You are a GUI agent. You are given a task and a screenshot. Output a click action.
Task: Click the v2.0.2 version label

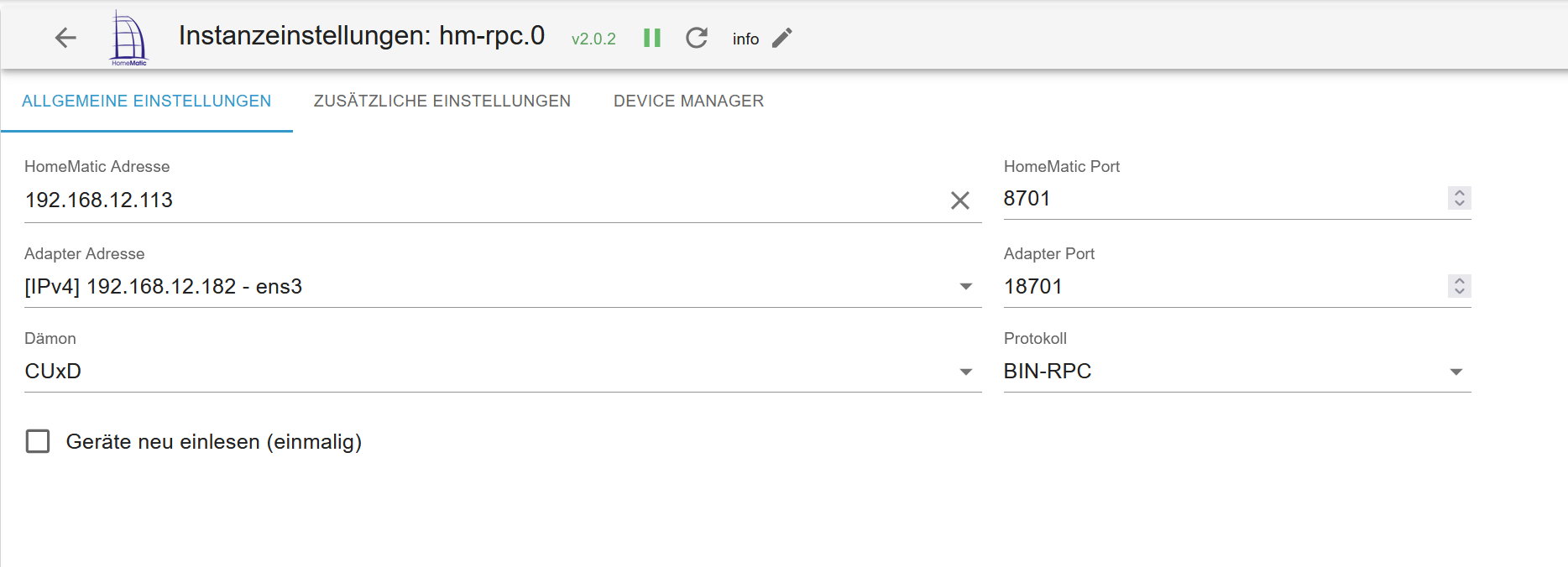click(593, 39)
